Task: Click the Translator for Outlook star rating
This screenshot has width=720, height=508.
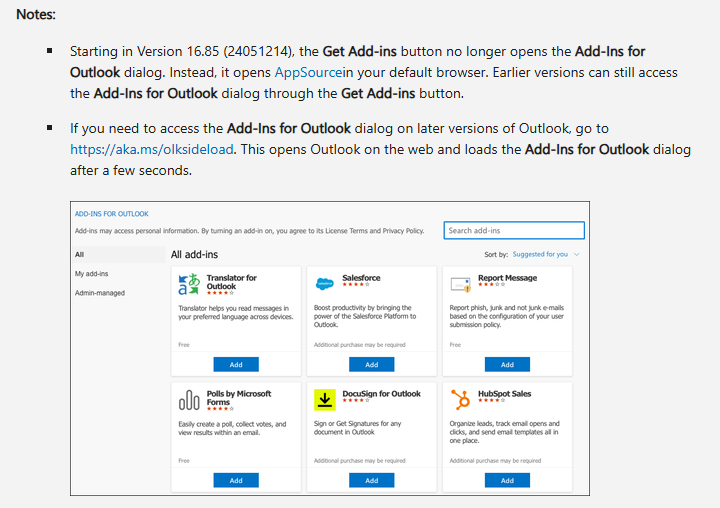Action: [x=220, y=293]
